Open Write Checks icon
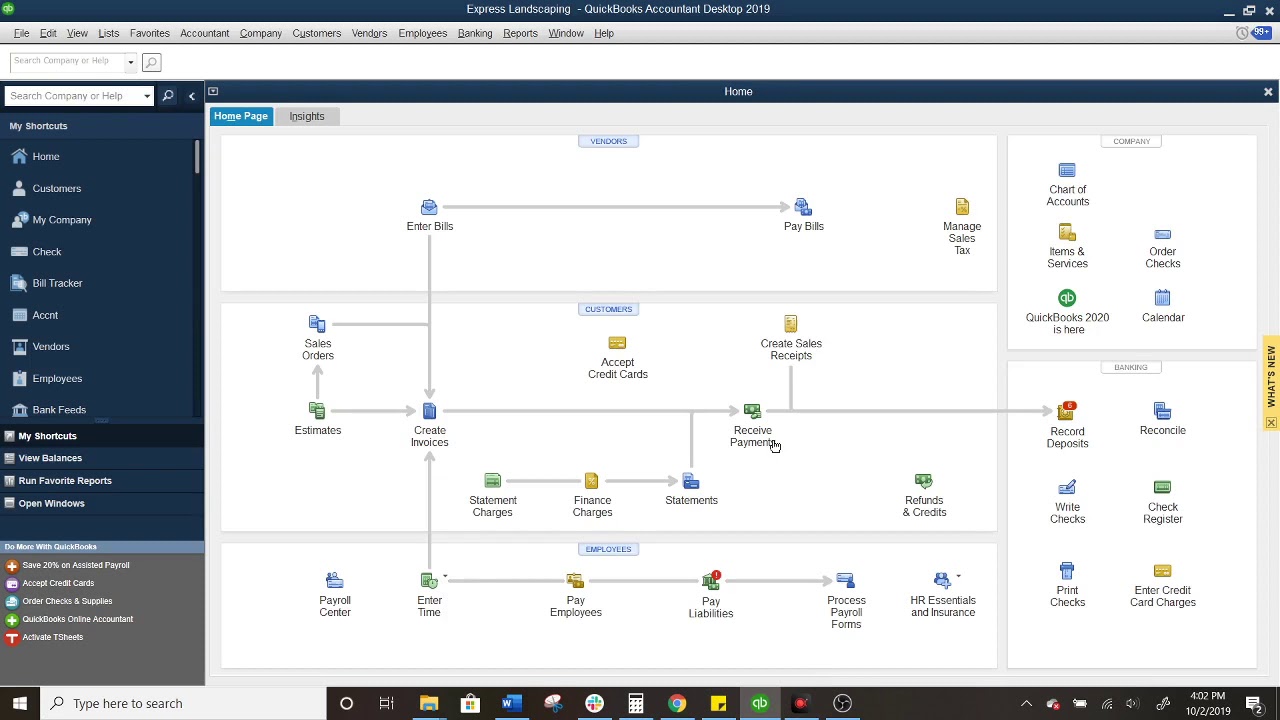The width and height of the screenshot is (1280, 720). click(1067, 487)
